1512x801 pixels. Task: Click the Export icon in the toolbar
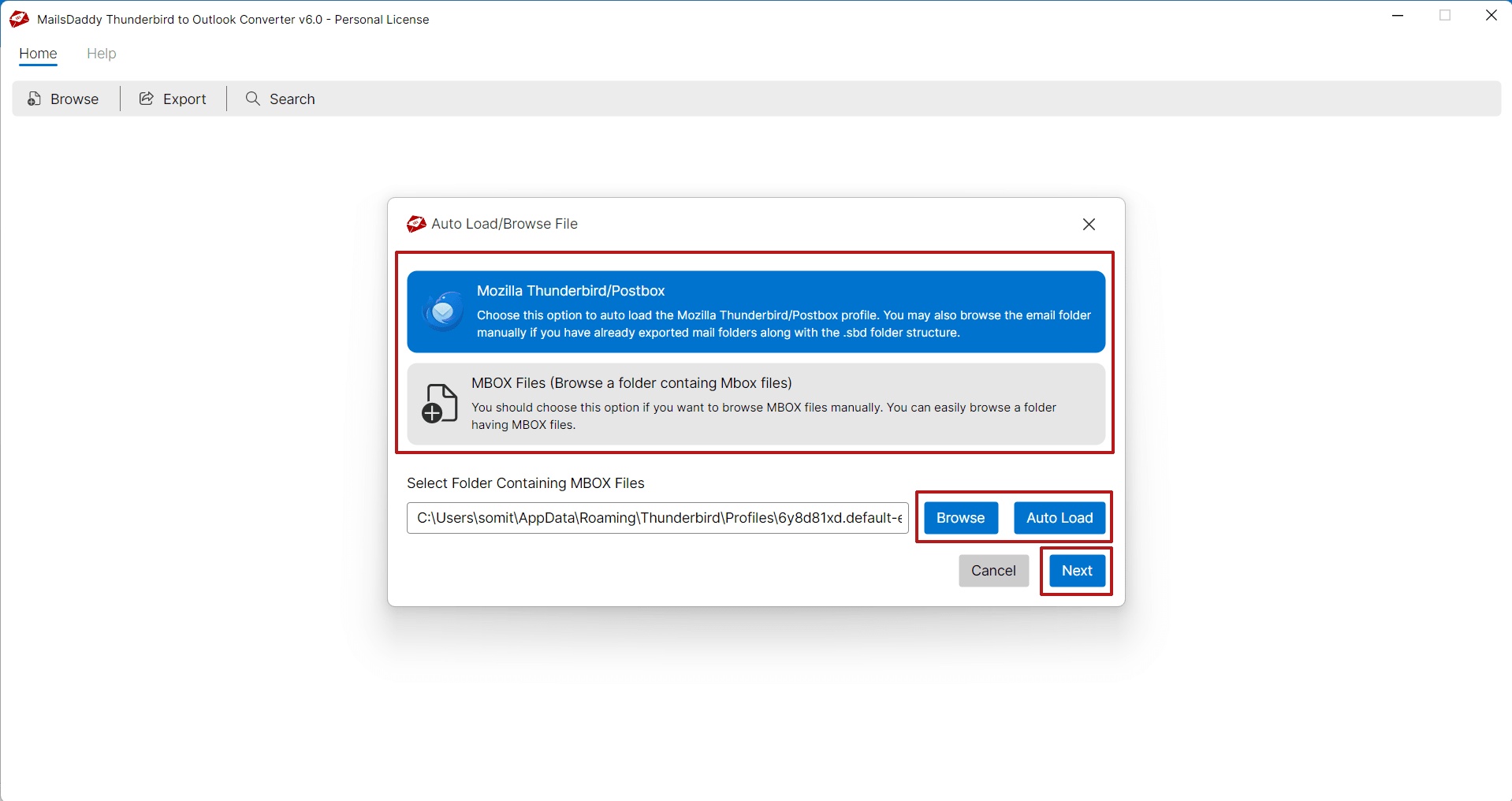click(x=146, y=99)
